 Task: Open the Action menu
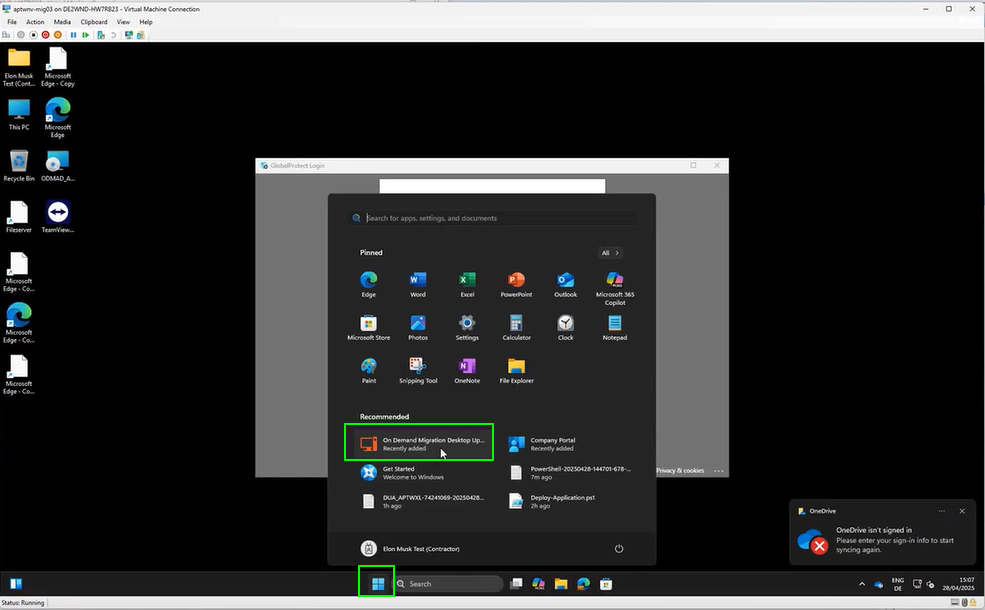35,22
